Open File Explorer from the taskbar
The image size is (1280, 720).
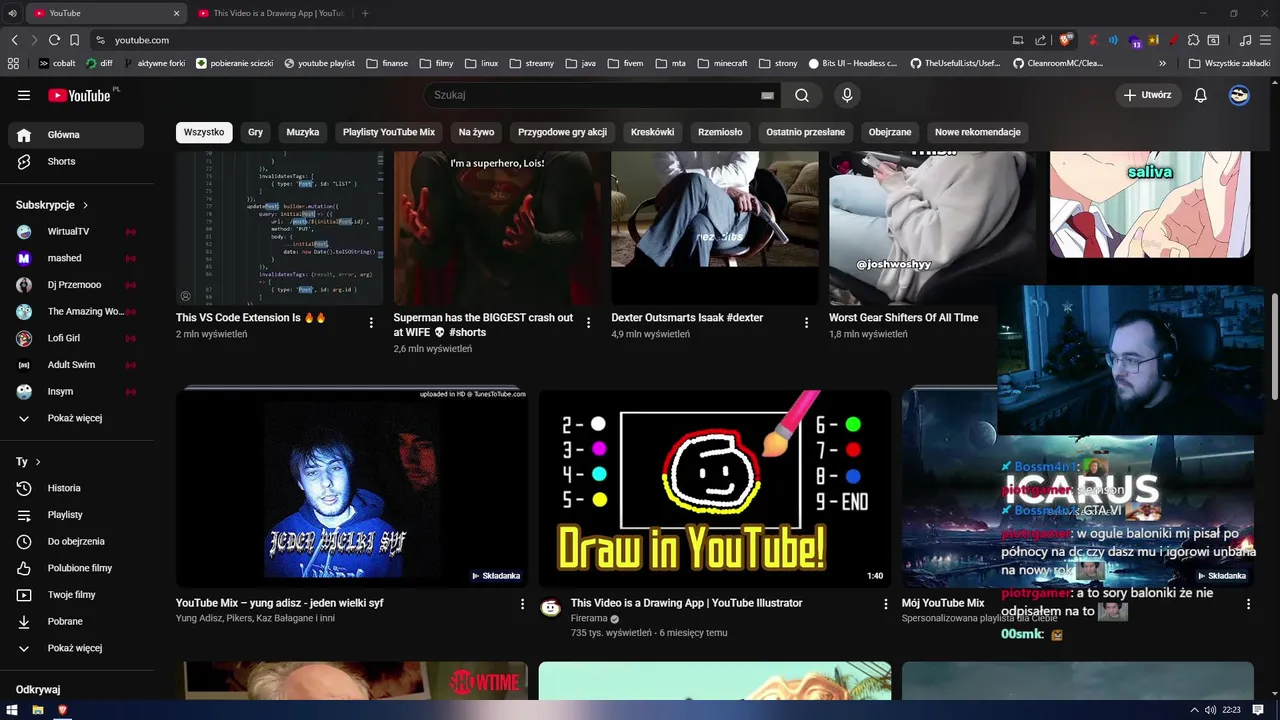(38, 710)
